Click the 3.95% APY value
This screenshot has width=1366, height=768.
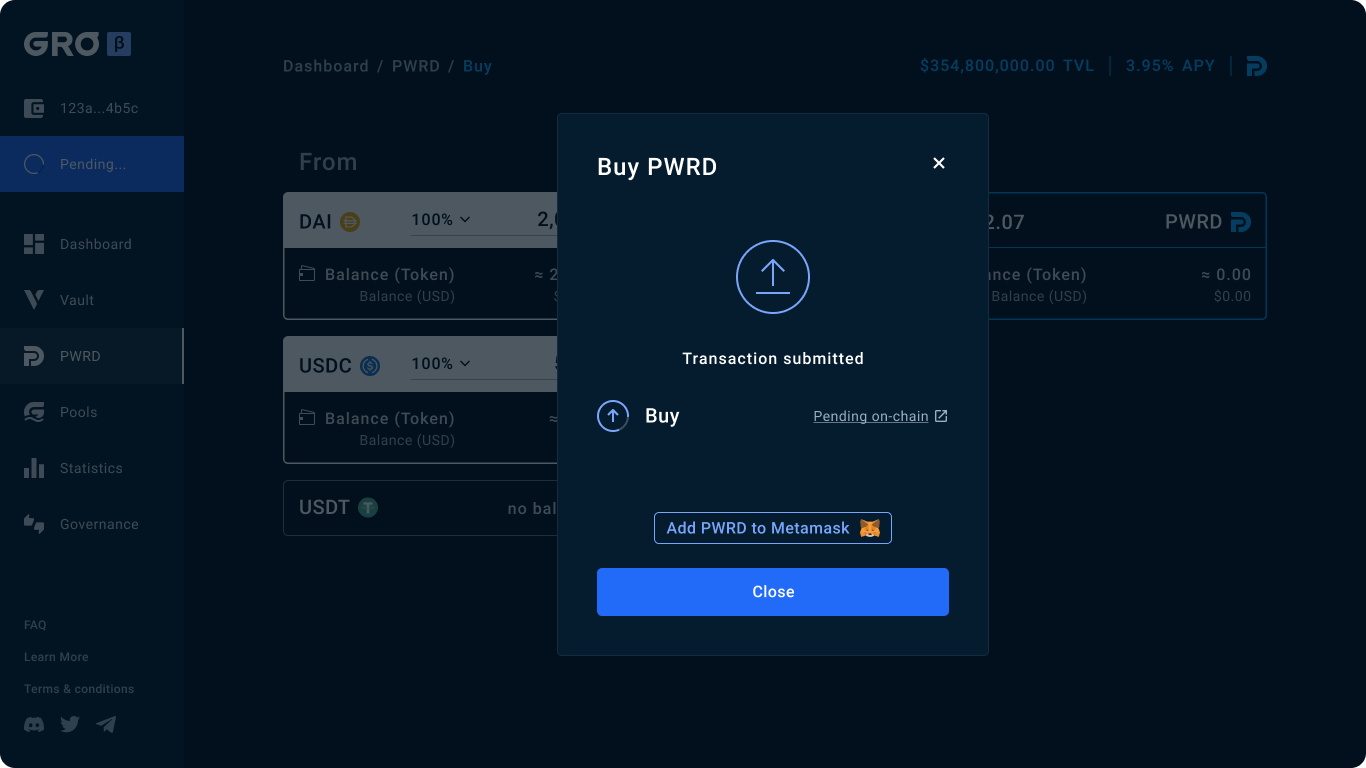[1170, 66]
